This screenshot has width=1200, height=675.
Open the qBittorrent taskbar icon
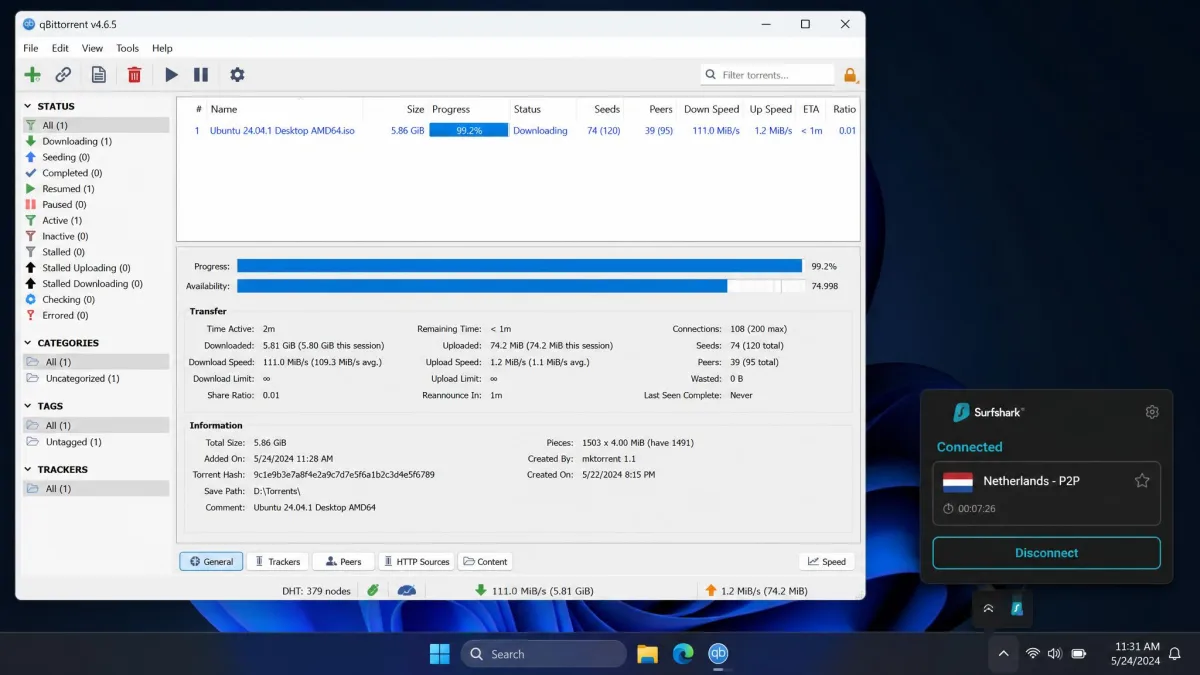pyautogui.click(x=718, y=654)
